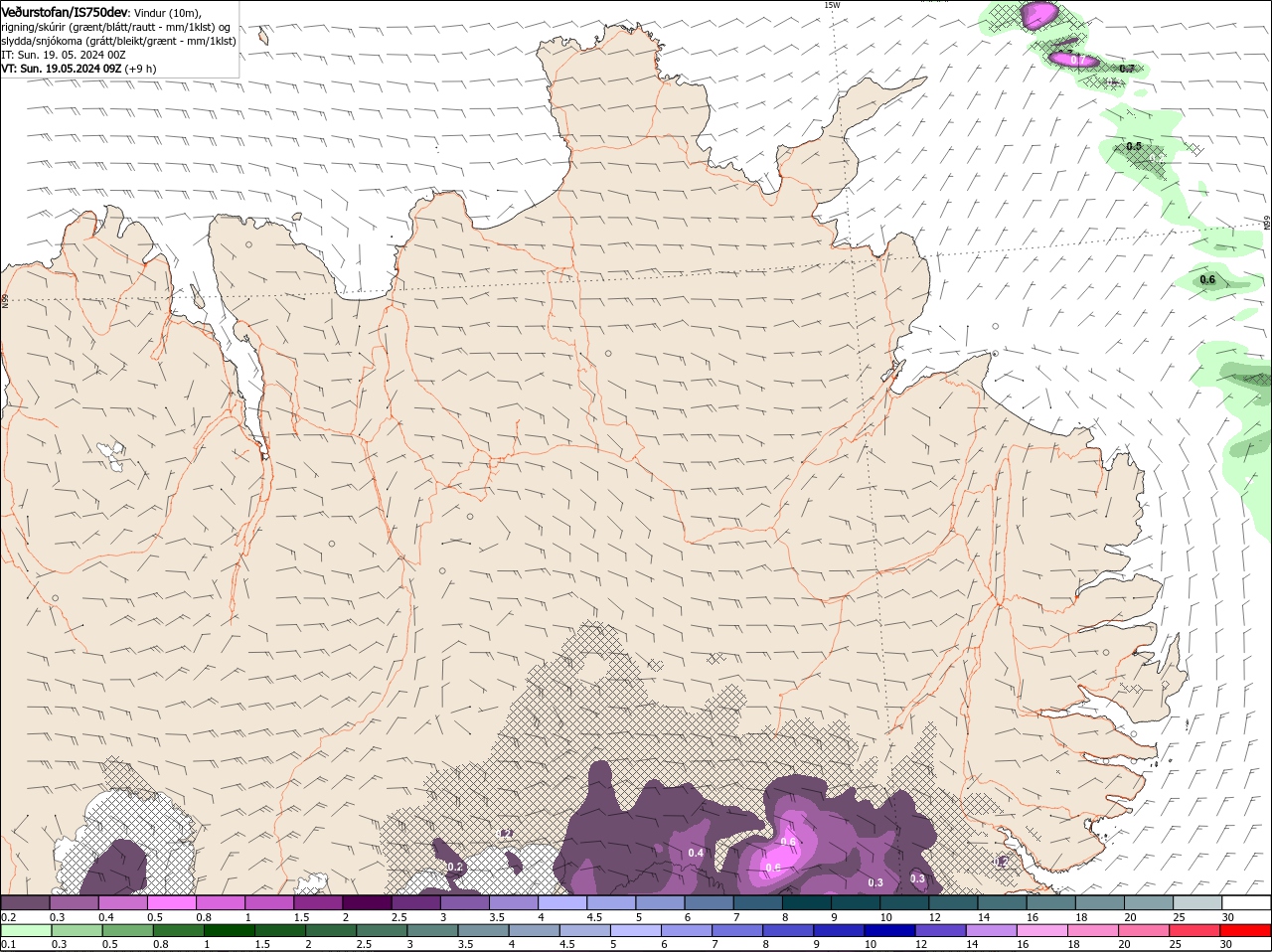Viewport: 1272px width, 952px height.
Task: Click the black '0.5' label on northeast rain patch
Action: (1134, 147)
